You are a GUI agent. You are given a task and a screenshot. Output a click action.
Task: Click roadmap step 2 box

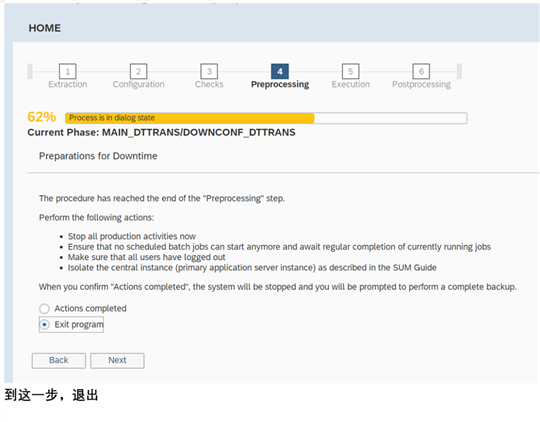pos(138,71)
